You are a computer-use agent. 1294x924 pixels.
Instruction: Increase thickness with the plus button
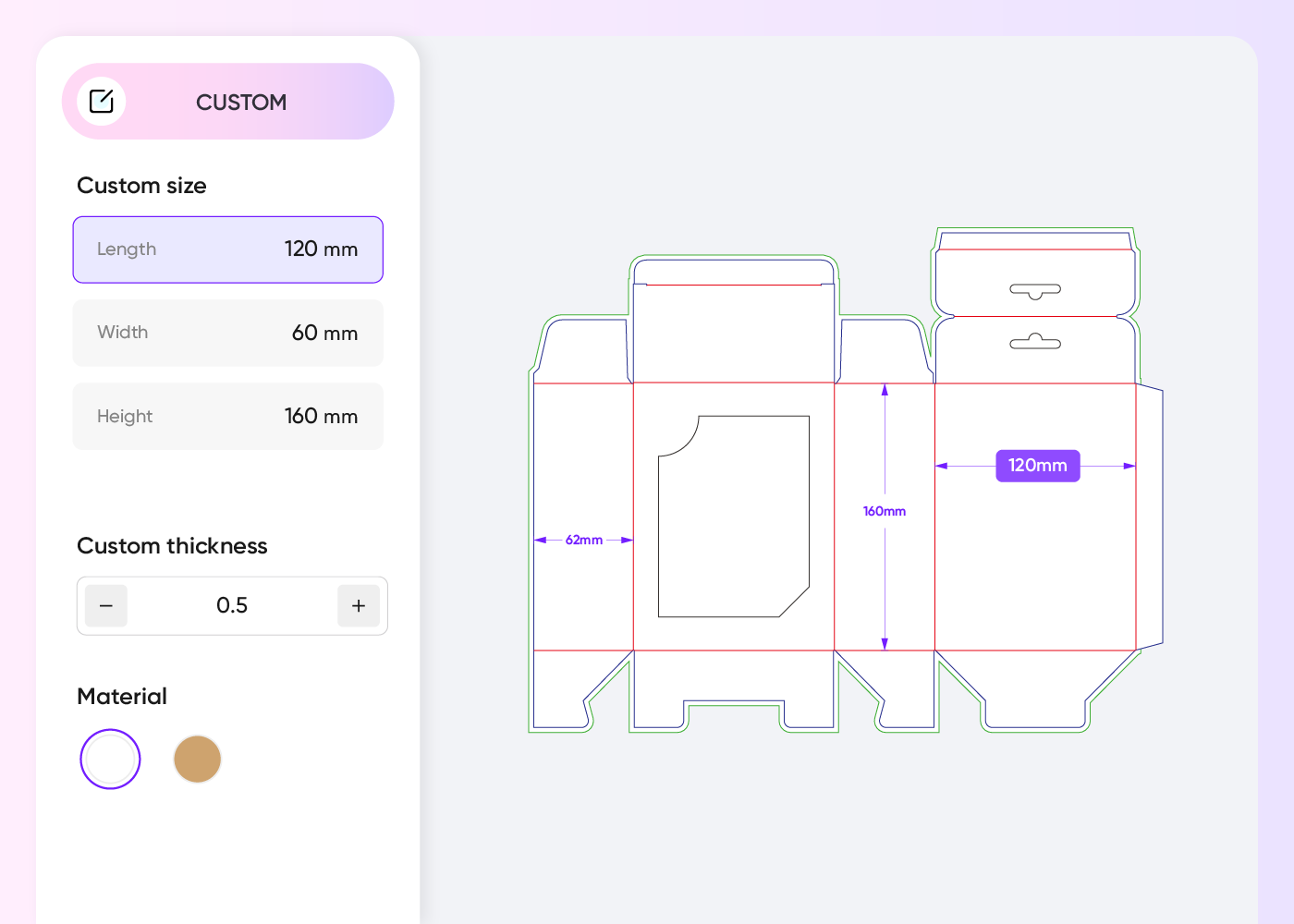tap(359, 606)
